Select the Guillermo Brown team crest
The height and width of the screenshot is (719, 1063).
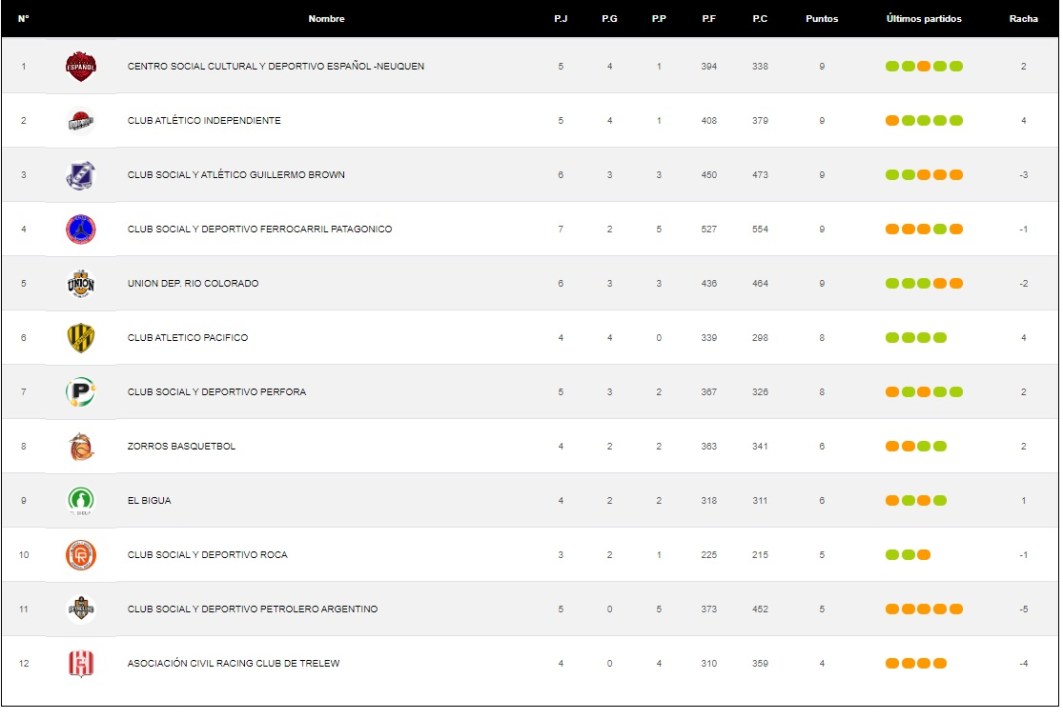click(x=80, y=175)
